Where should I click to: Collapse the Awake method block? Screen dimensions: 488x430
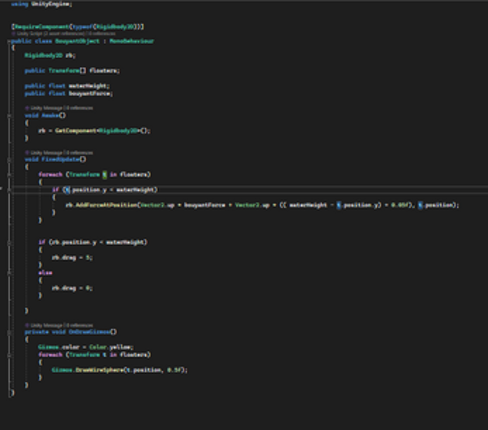[9, 116]
